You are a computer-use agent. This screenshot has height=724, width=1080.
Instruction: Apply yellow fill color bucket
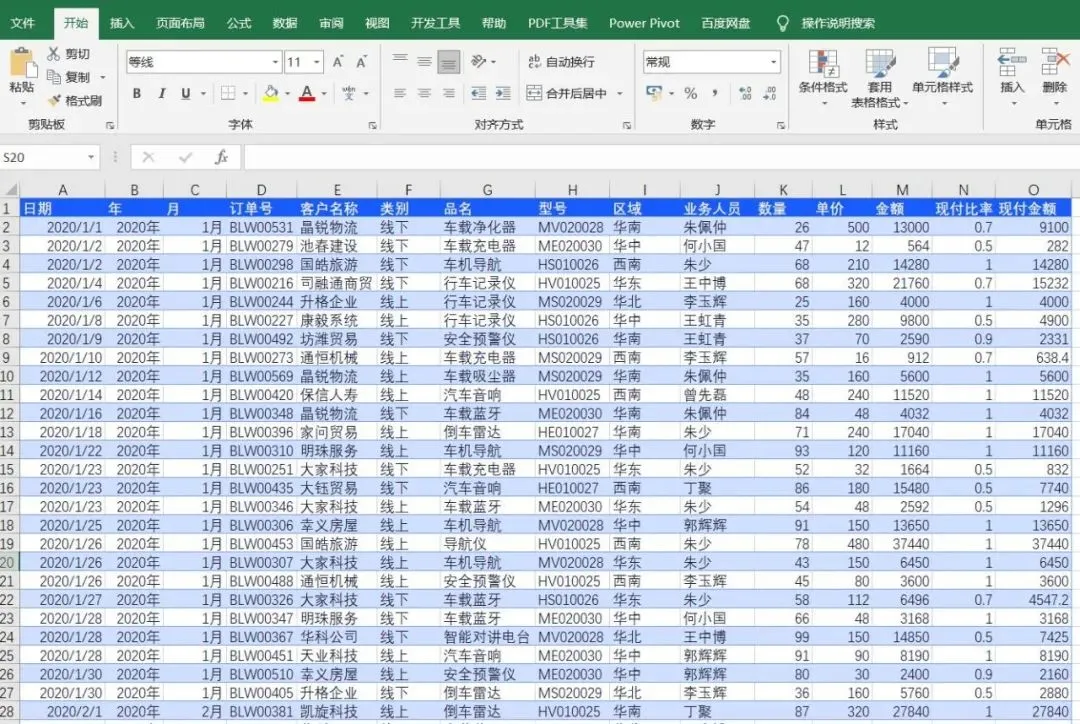click(x=271, y=93)
